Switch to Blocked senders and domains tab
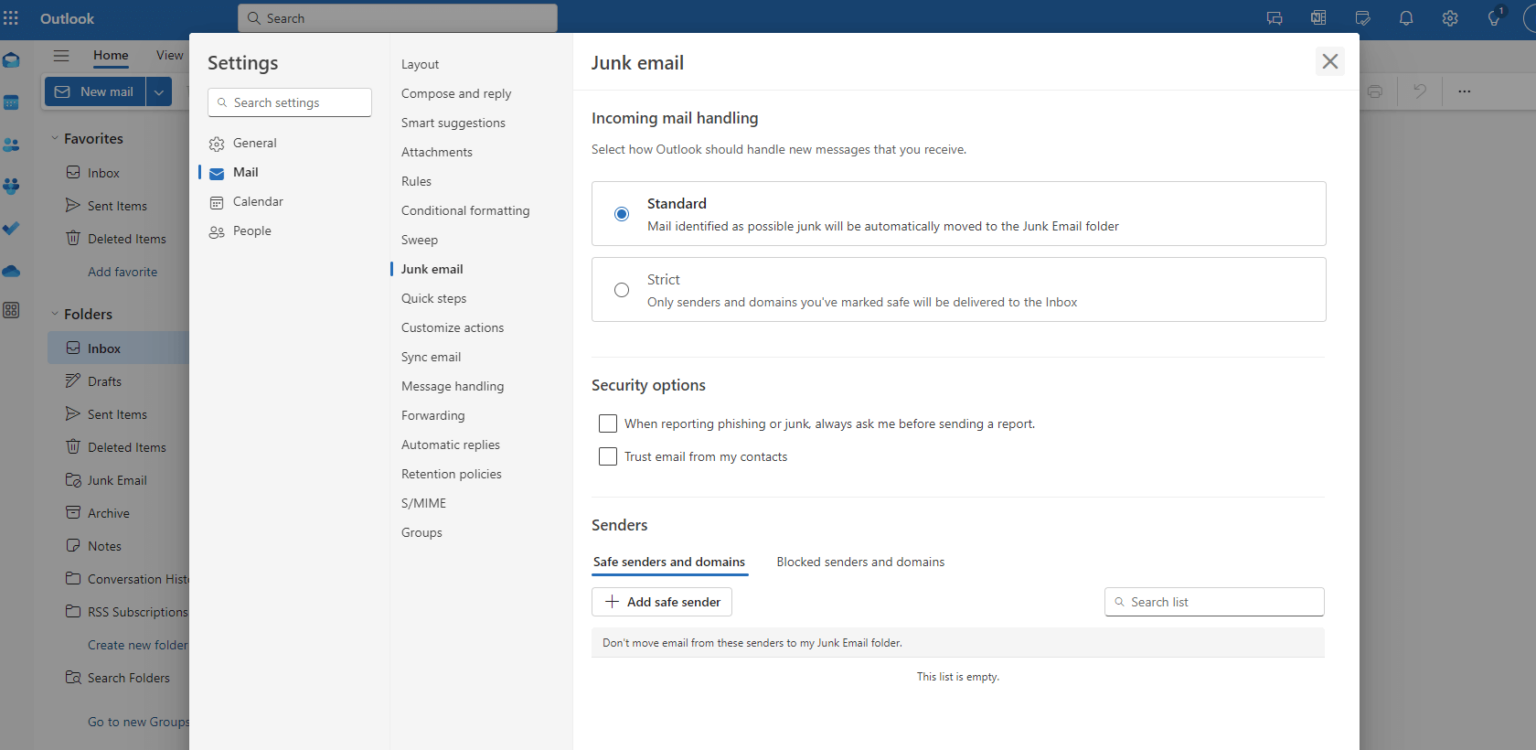The image size is (1536, 750). [x=860, y=562]
